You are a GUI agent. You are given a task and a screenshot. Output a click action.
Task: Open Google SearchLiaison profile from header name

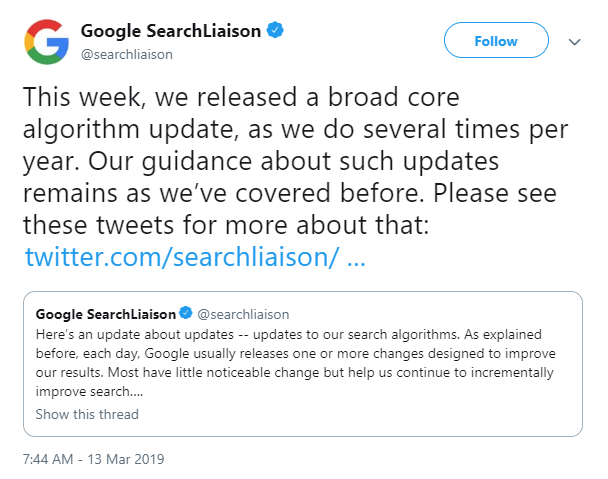(x=170, y=31)
